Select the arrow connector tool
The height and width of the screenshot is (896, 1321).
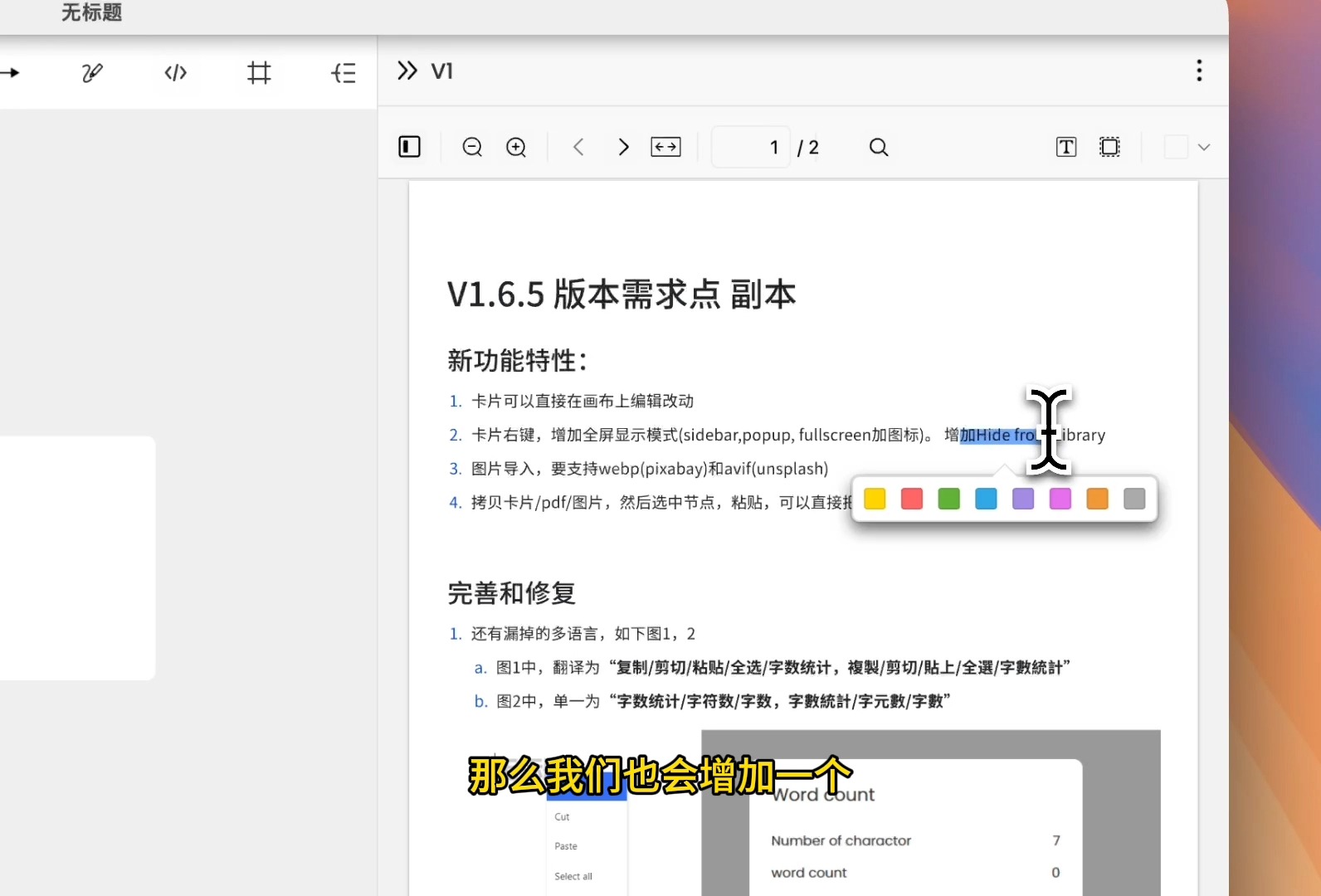10,73
